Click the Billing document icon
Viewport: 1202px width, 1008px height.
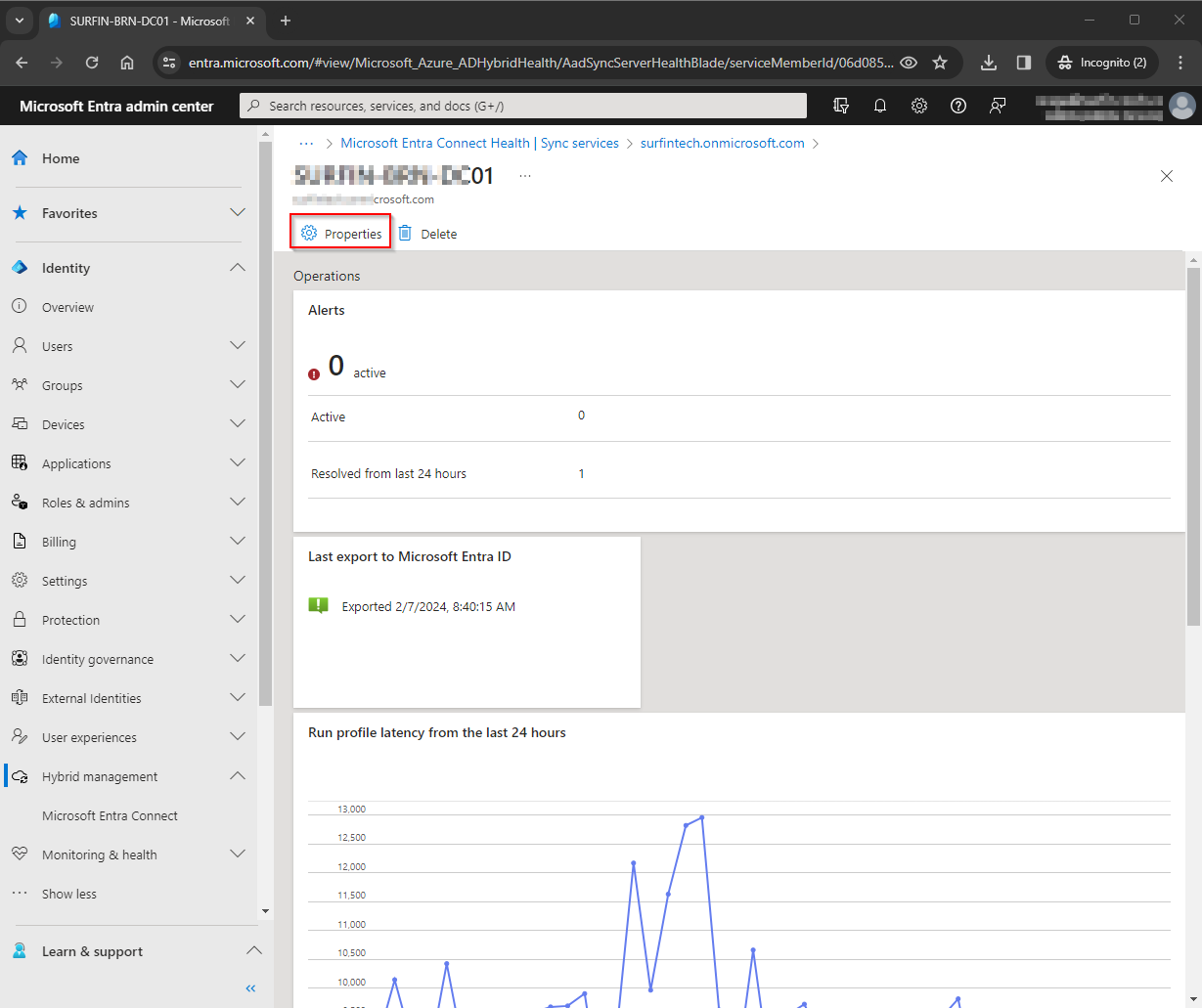pyautogui.click(x=20, y=542)
